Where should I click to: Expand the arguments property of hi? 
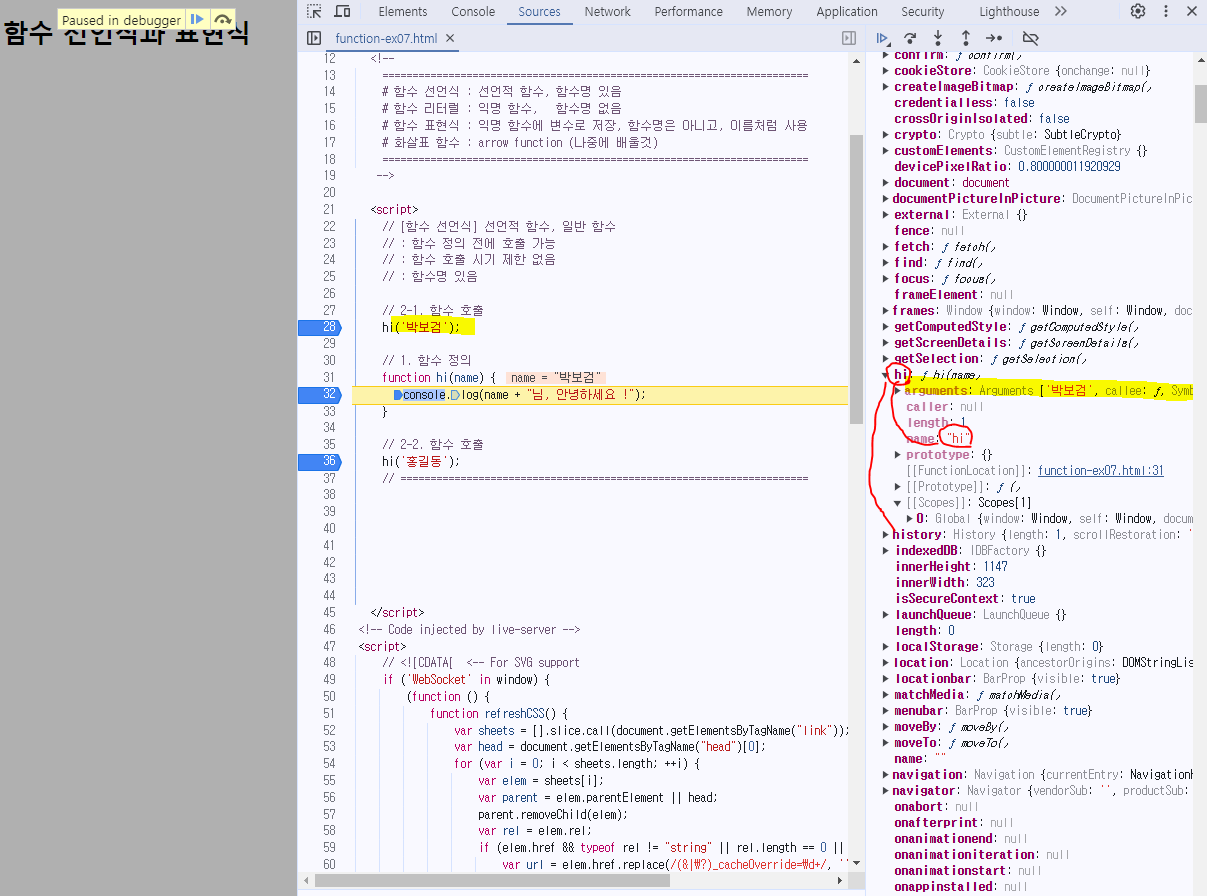(898, 391)
